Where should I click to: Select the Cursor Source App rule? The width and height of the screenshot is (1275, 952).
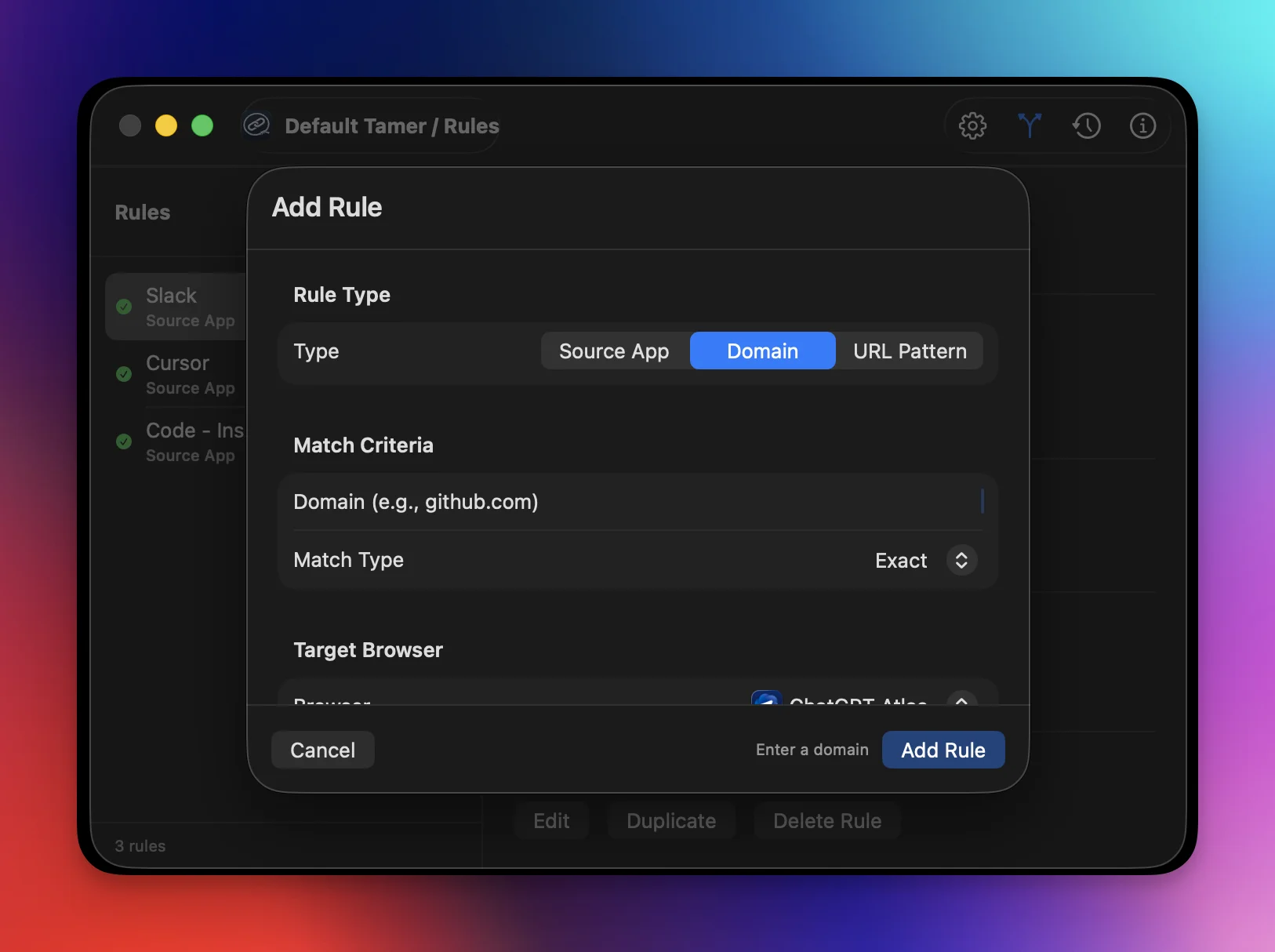coord(188,374)
